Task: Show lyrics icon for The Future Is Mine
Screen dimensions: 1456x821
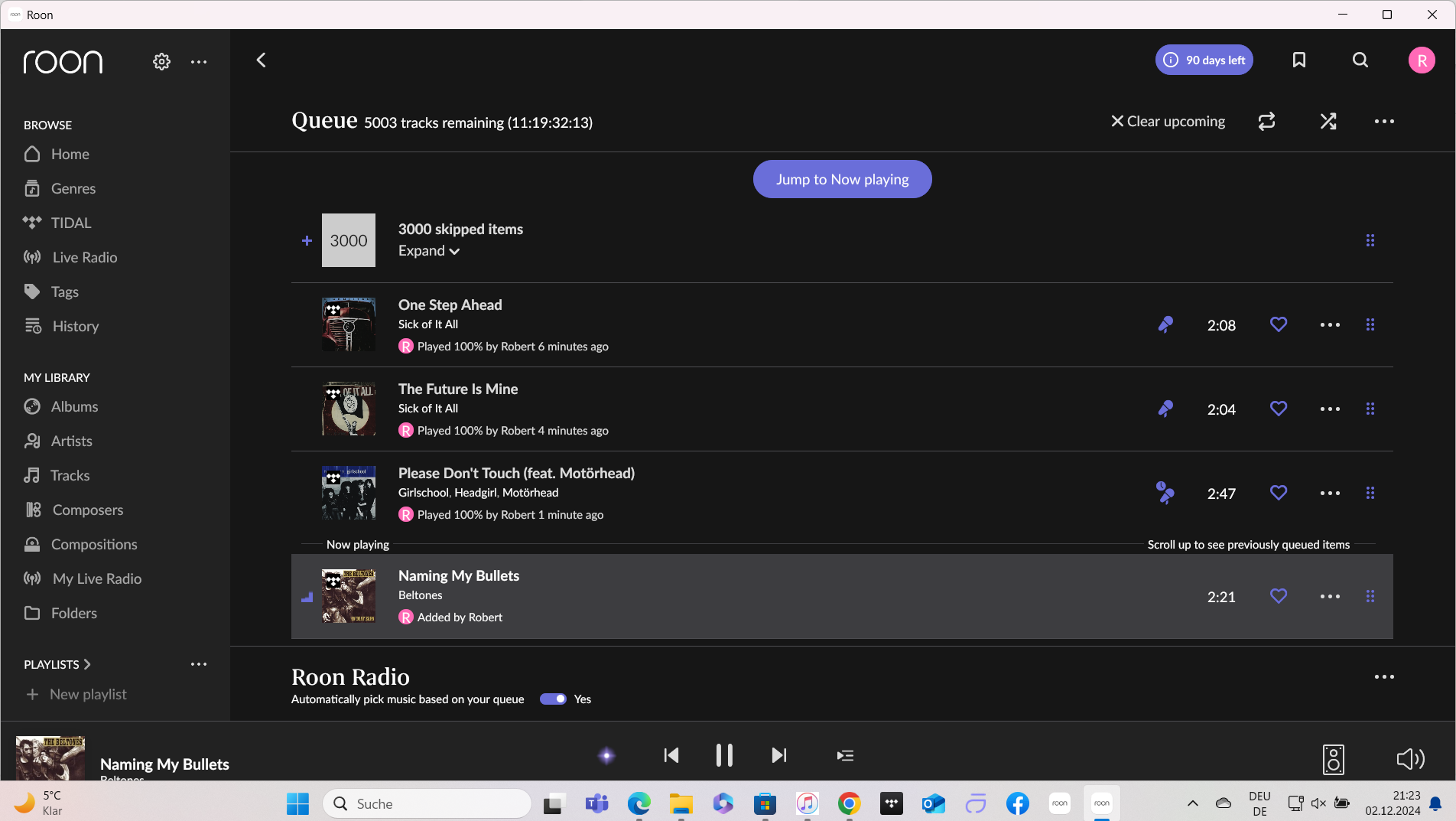Action: (x=1165, y=409)
